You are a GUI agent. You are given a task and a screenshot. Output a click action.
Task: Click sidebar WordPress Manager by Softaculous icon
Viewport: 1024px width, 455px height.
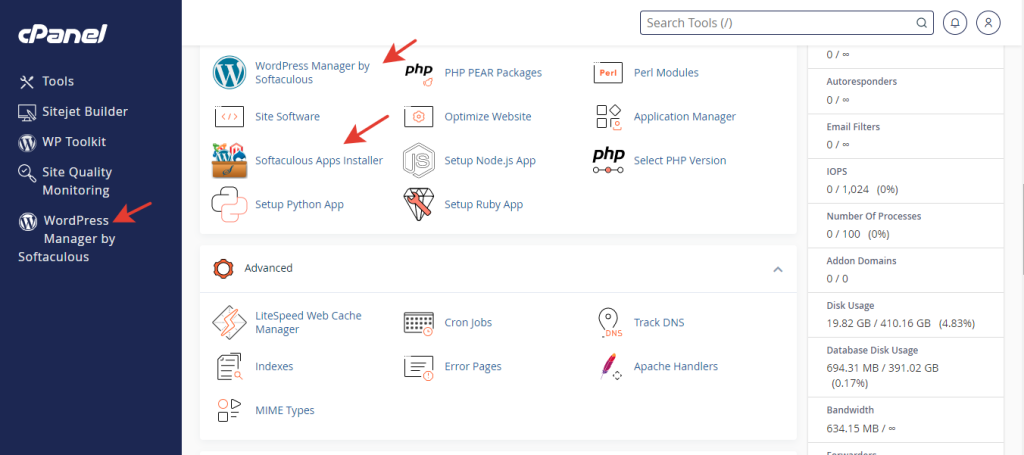(27, 222)
